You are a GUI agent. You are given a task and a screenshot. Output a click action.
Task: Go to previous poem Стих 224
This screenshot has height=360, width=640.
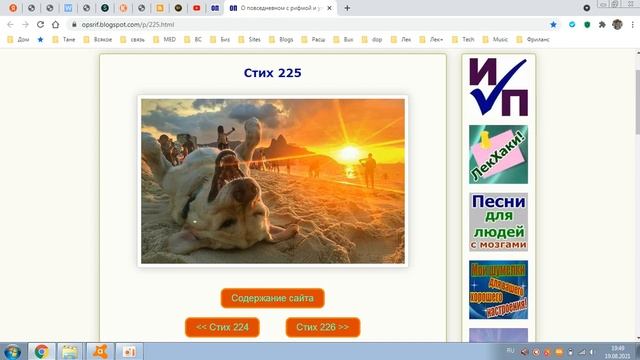point(222,327)
